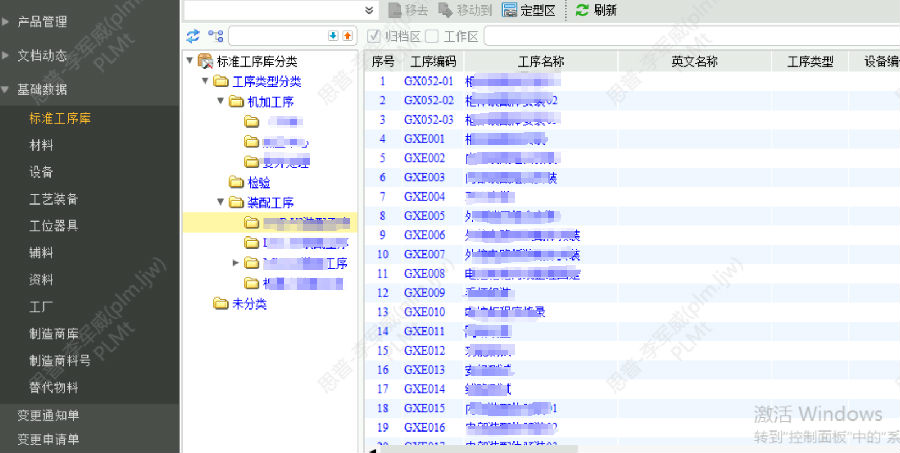
Task: Click the 标准工序库分类 root node icon
Action: (x=205, y=62)
